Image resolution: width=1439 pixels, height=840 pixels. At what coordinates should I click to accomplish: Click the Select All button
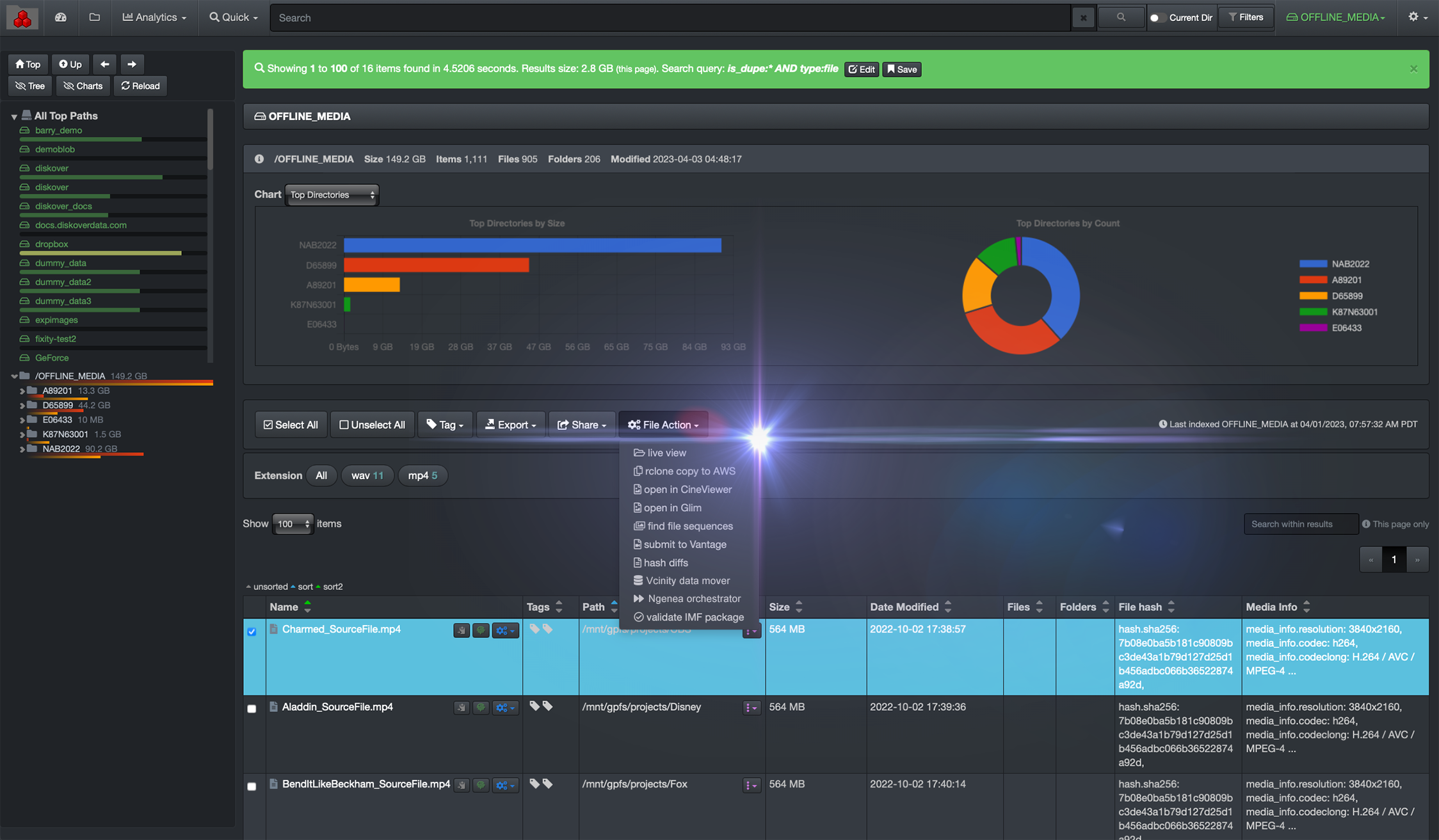[291, 424]
